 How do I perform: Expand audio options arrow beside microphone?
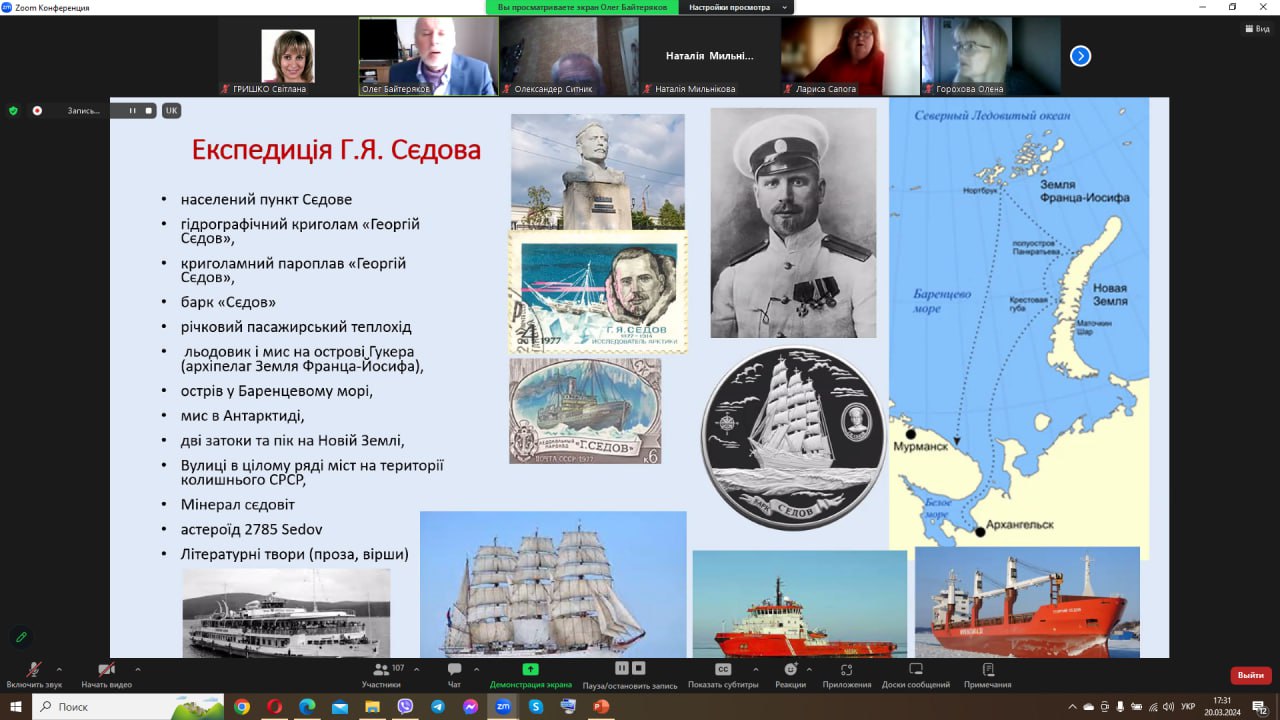click(x=59, y=669)
